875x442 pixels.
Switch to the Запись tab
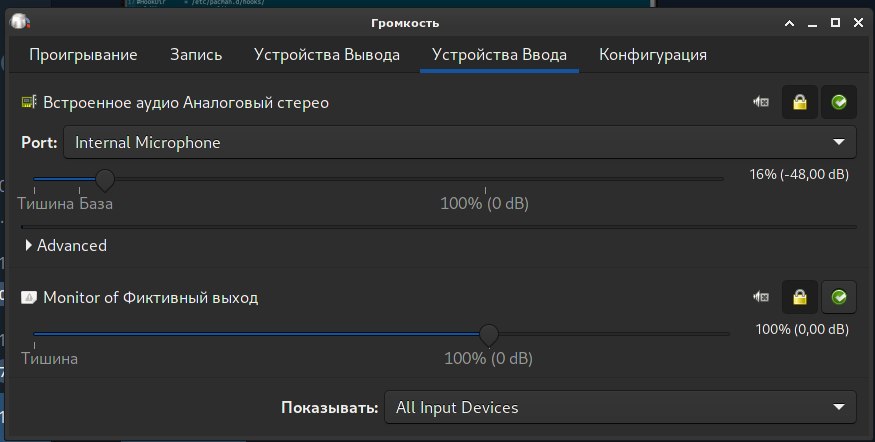point(196,55)
